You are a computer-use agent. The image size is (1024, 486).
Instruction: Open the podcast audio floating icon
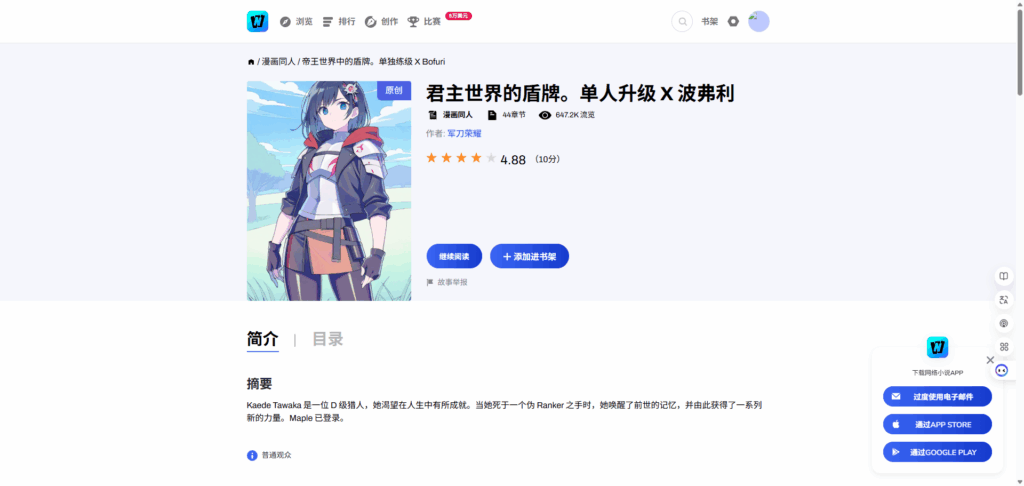1004,323
